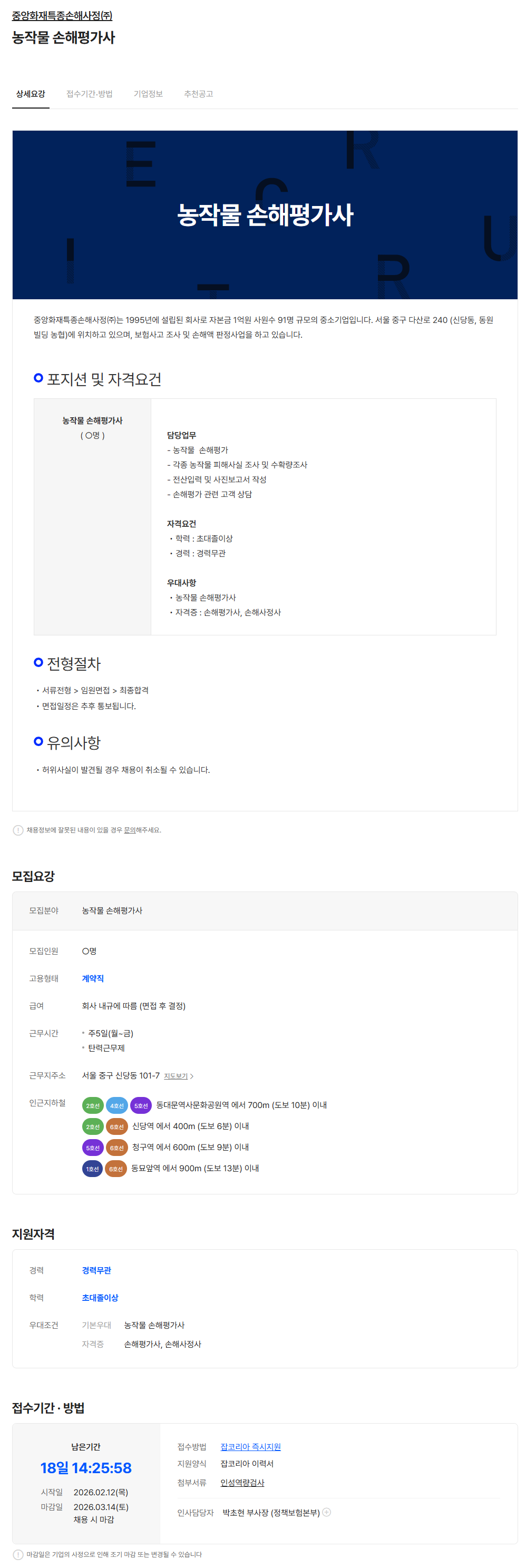Click the info icon beside 채용정보 notice

pos(18,830)
